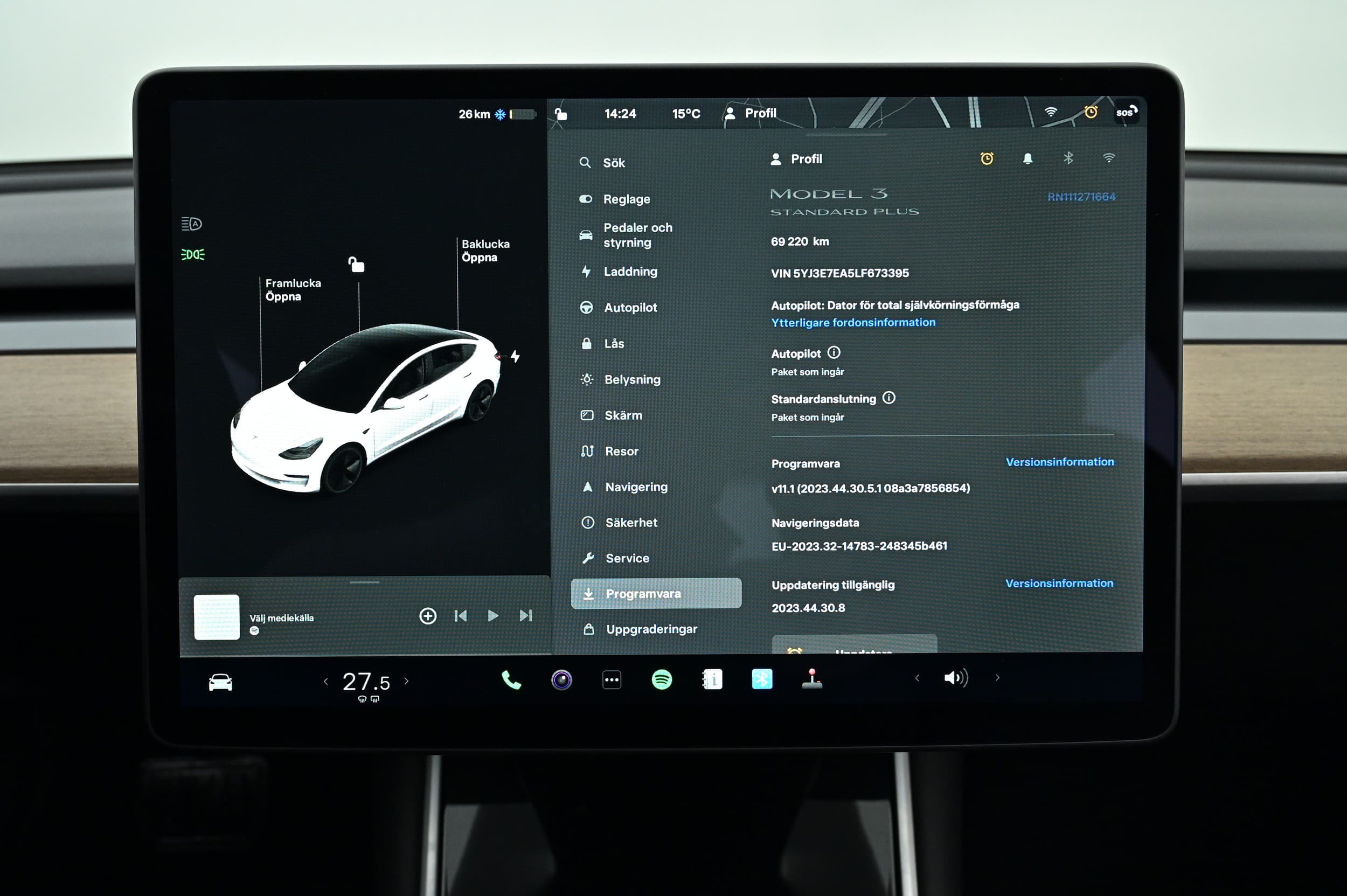This screenshot has height=896, width=1347.
Task: Tap the media album art placeholder
Action: click(217, 617)
